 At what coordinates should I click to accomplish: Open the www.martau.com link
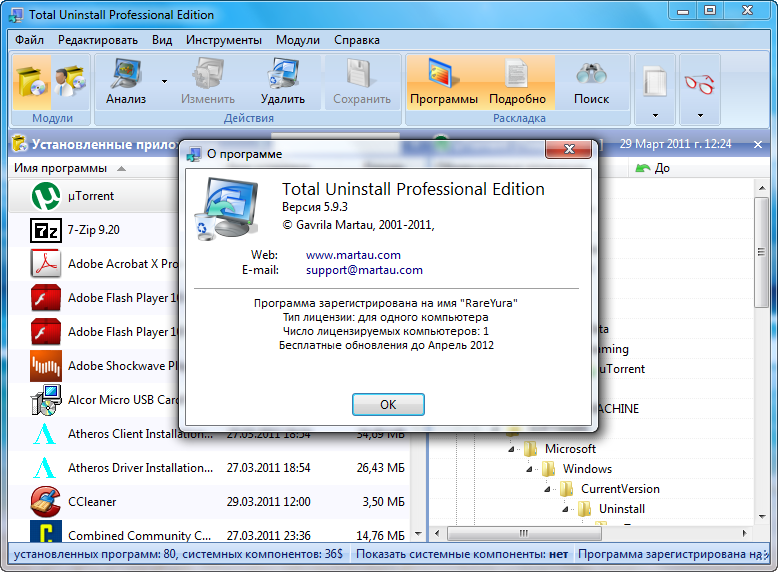(353, 255)
